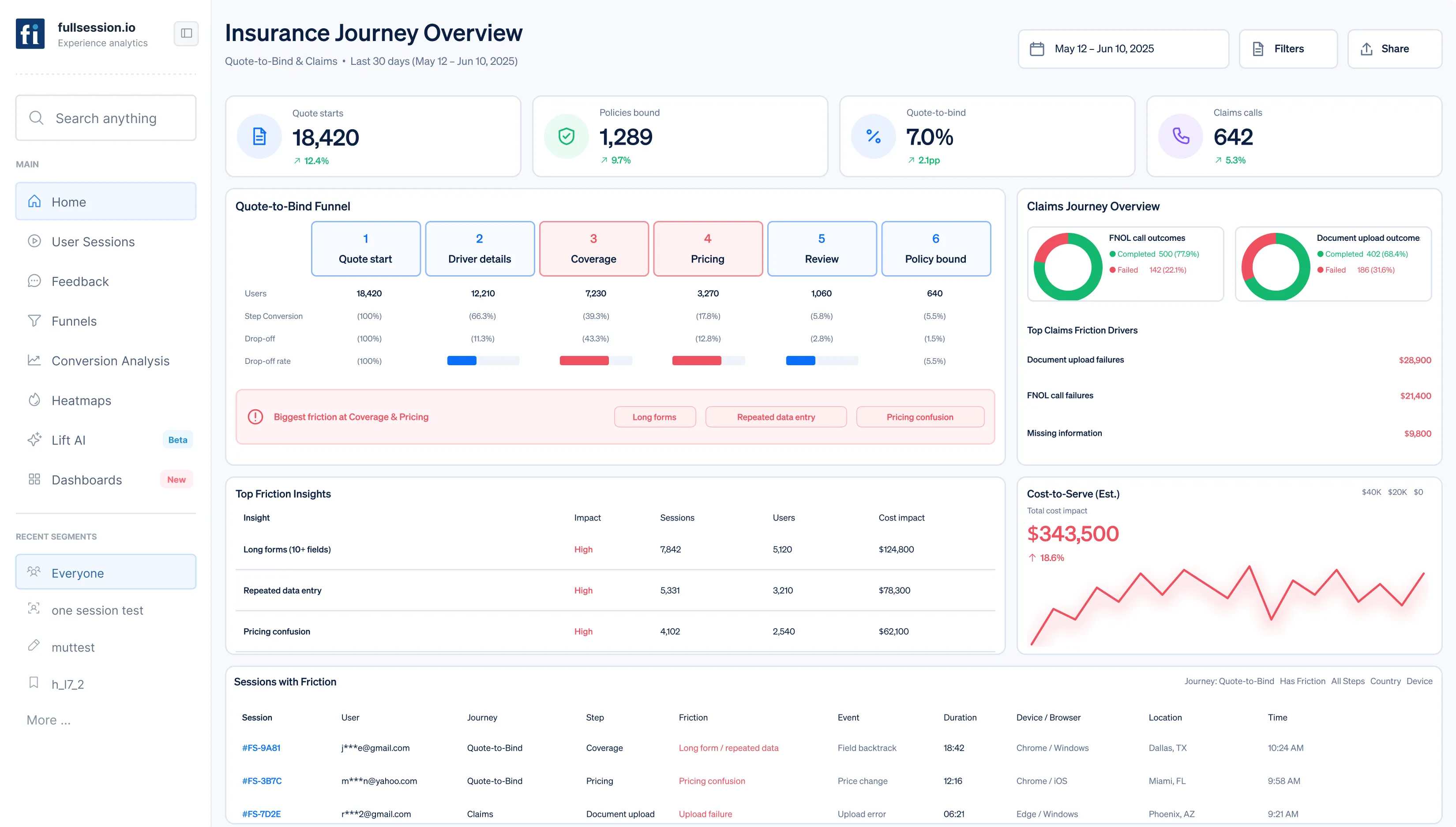Click the Policies bound shield icon
The height and width of the screenshot is (827, 1456).
point(567,136)
